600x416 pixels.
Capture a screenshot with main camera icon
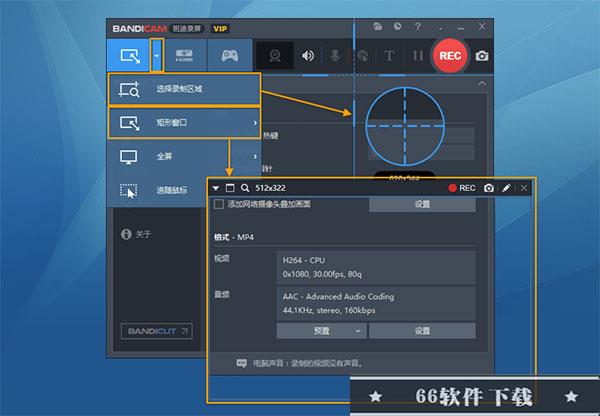(x=482, y=56)
